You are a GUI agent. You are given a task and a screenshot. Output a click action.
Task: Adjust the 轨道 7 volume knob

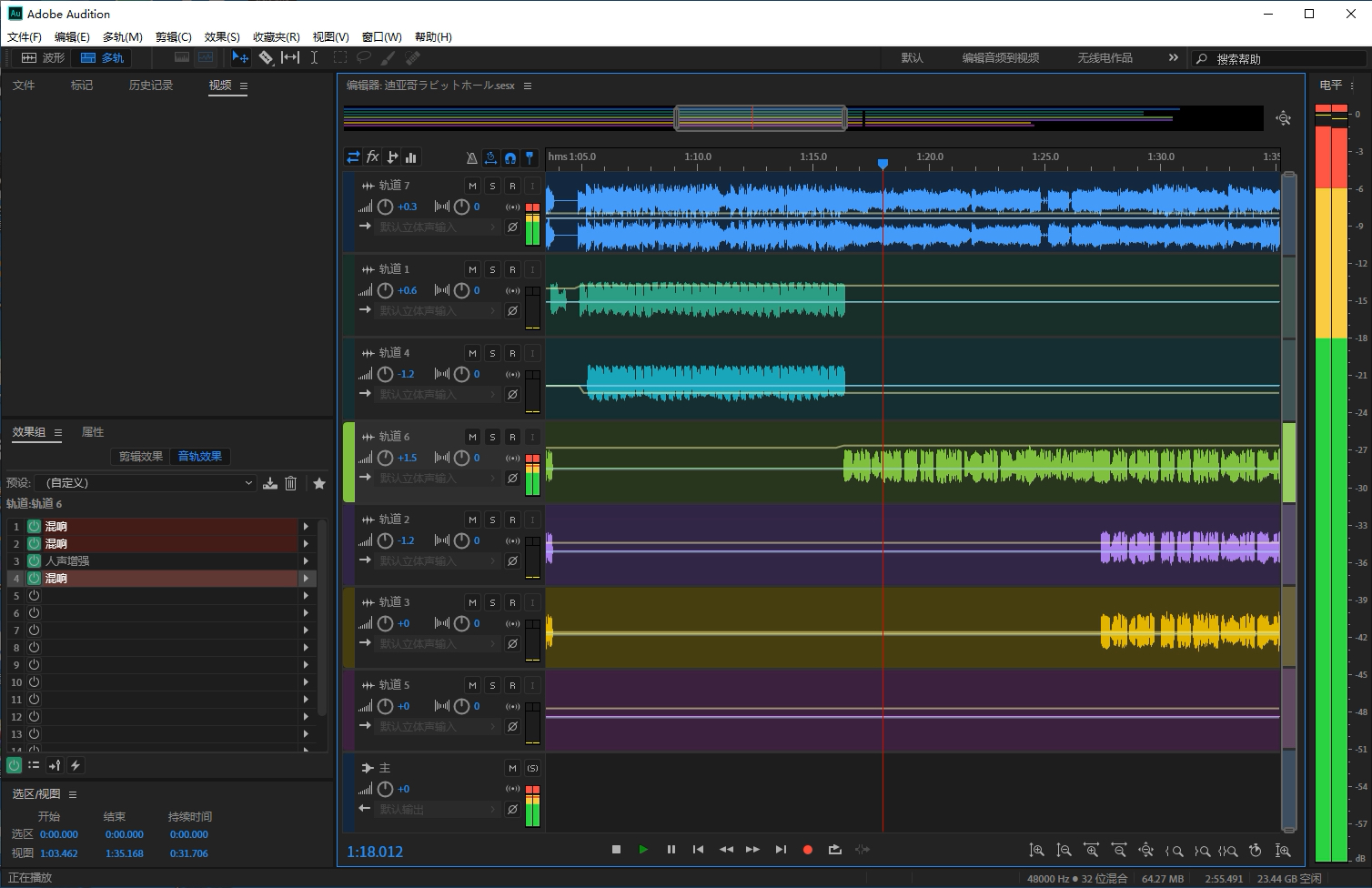[x=386, y=207]
